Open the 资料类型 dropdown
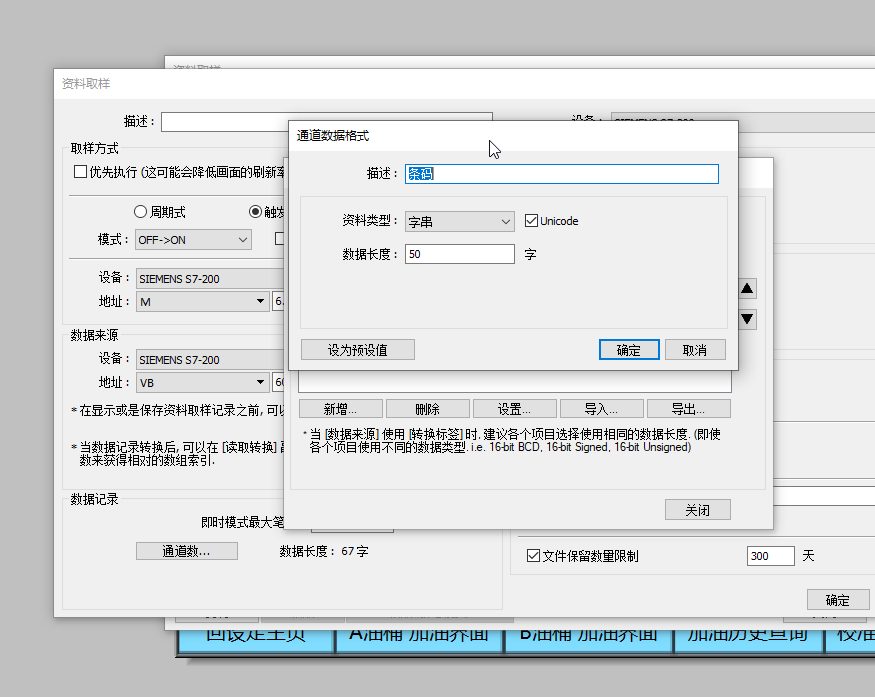Image resolution: width=875 pixels, height=697 pixels. (459, 222)
